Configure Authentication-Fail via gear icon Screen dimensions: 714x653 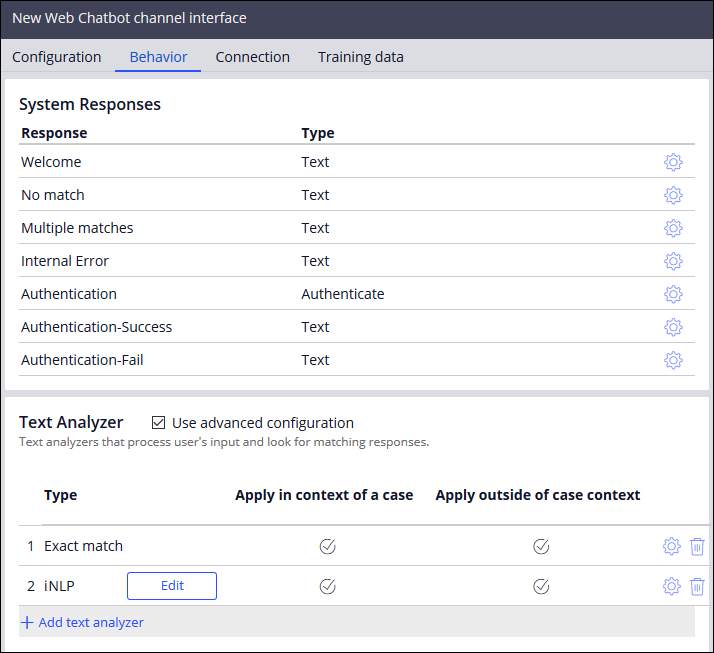coord(673,360)
